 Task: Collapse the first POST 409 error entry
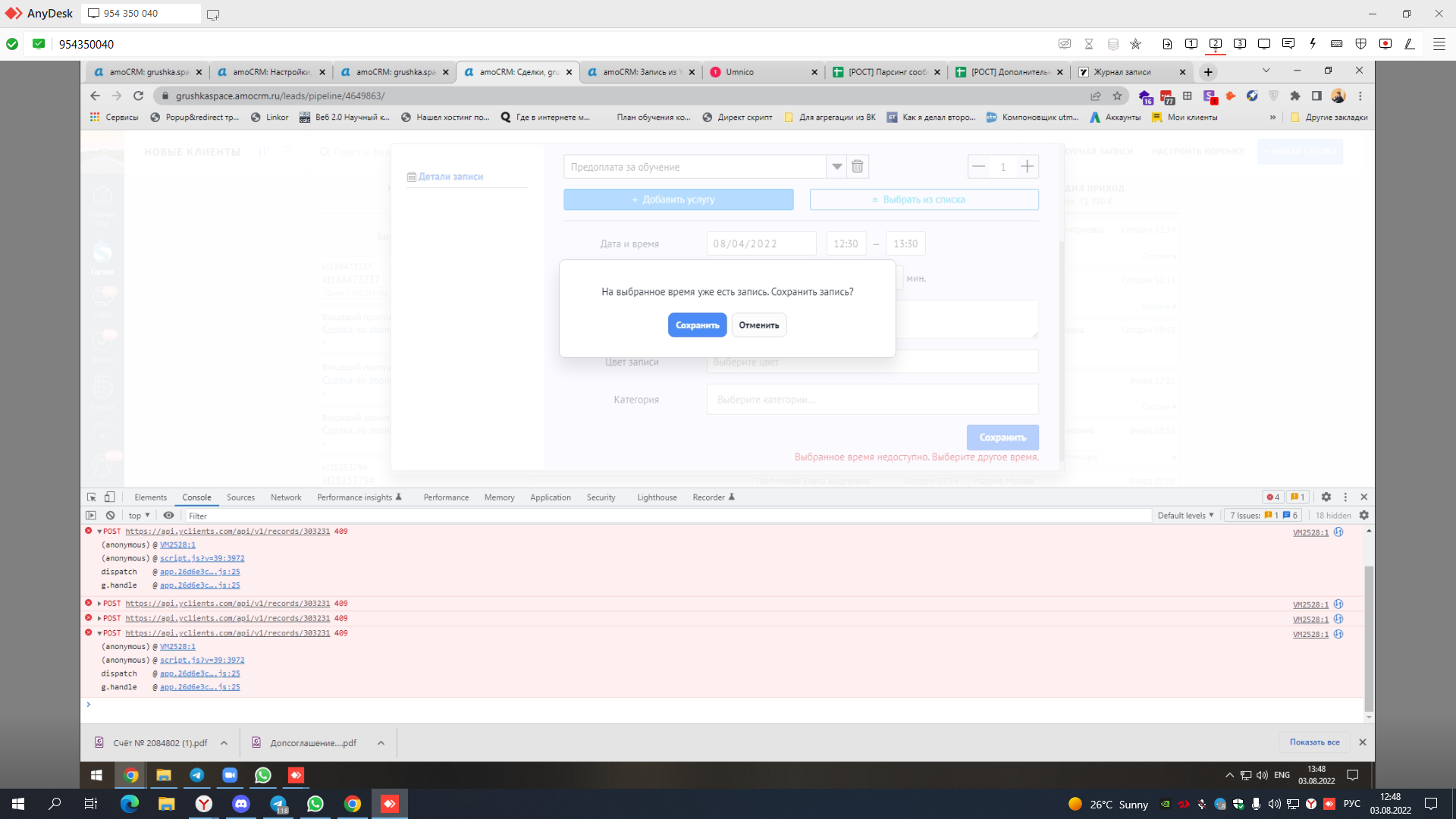pyautogui.click(x=99, y=532)
